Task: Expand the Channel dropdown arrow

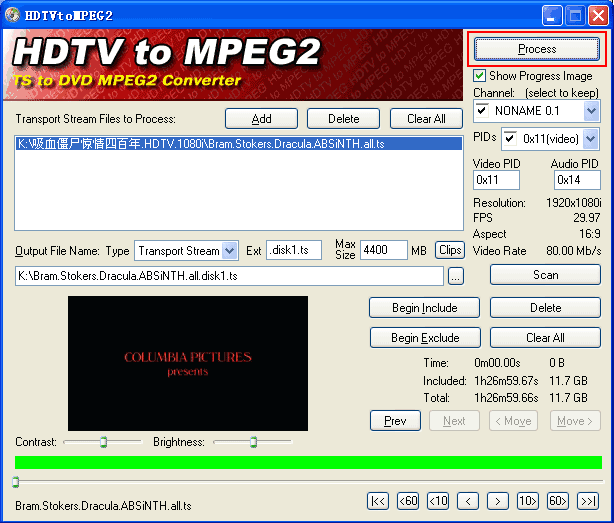Action: 591,110
